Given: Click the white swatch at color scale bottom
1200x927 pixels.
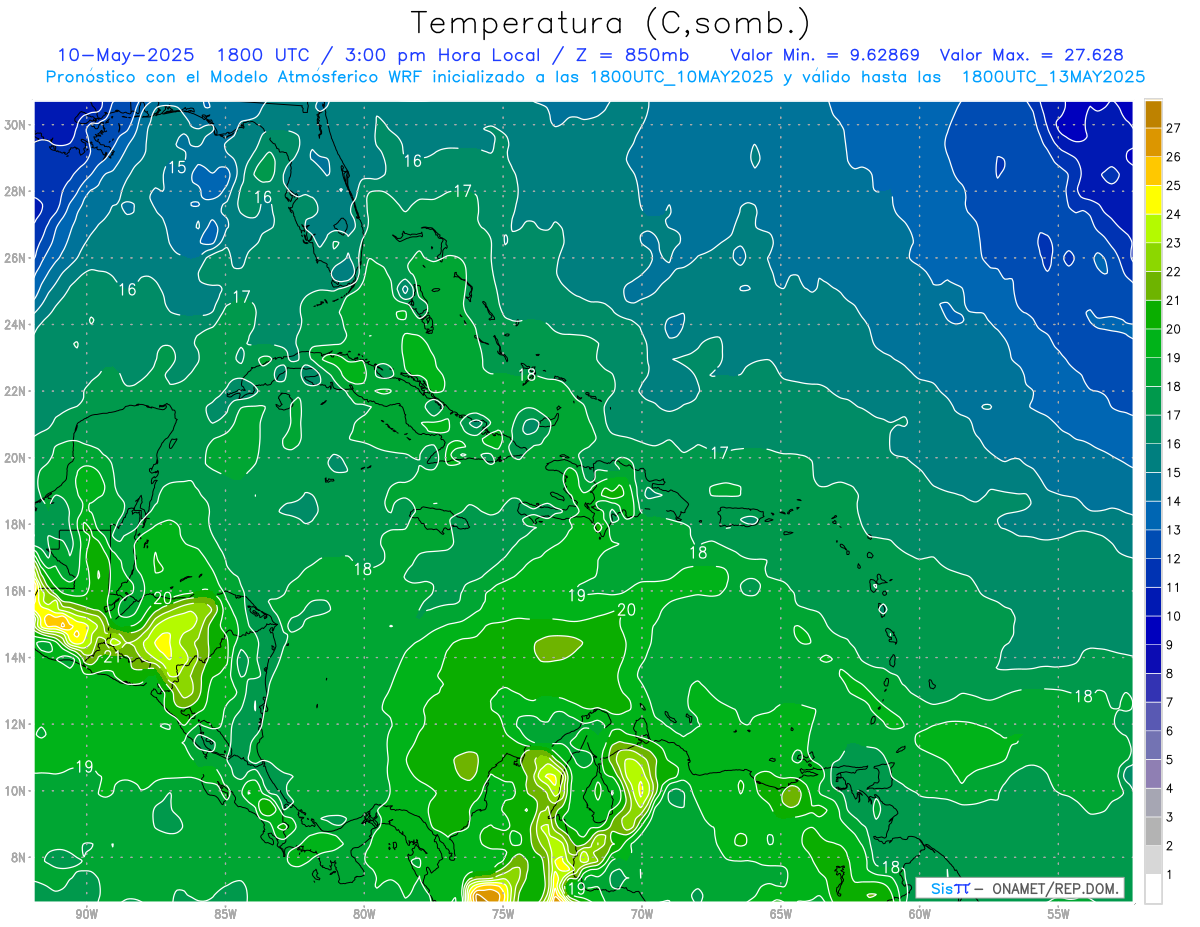Looking at the screenshot, I should point(1153,888).
